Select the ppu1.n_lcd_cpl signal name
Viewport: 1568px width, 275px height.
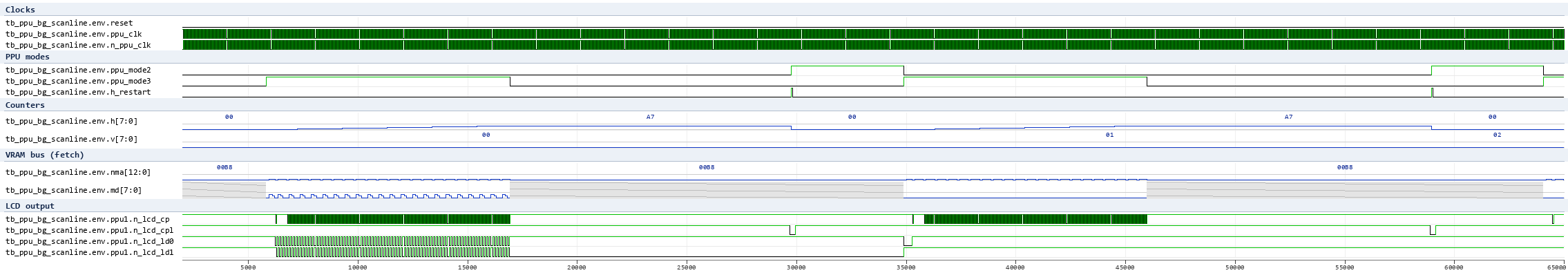(90, 230)
